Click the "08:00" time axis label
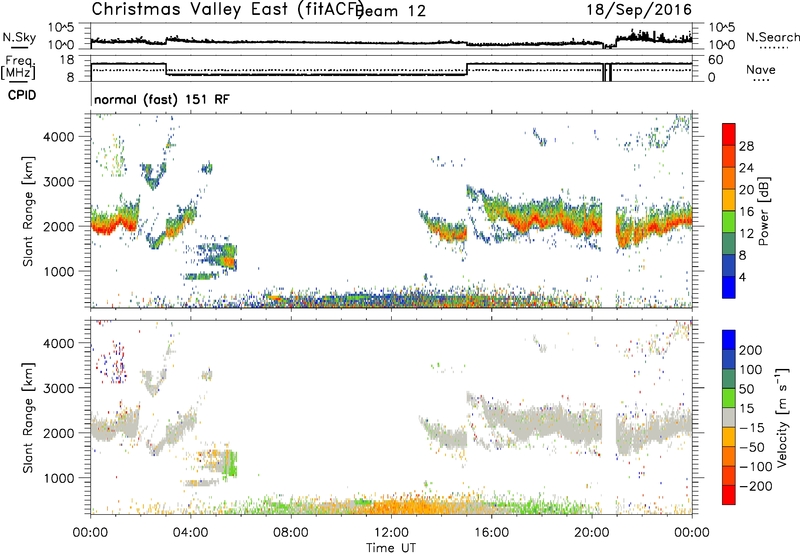This screenshot has width=800, height=554. 291,533
